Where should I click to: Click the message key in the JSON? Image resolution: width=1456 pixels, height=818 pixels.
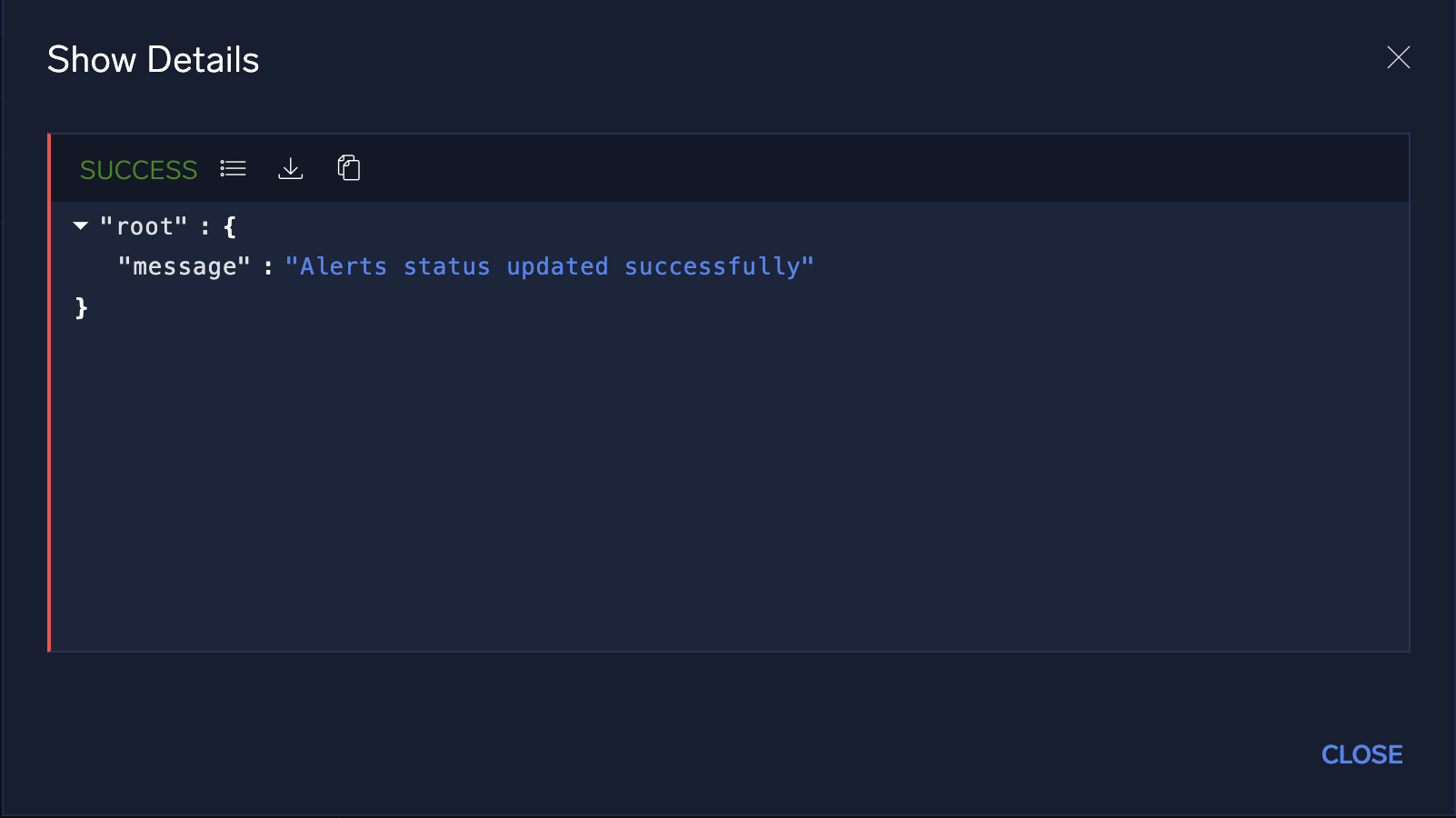coord(184,266)
